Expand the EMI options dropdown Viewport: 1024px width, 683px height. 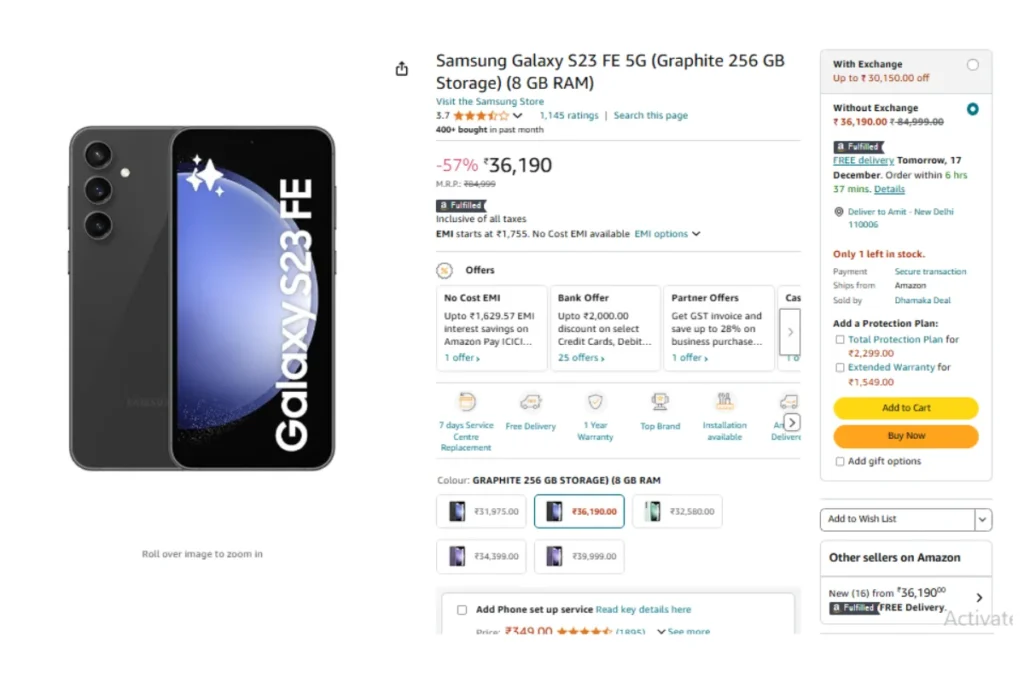[667, 234]
